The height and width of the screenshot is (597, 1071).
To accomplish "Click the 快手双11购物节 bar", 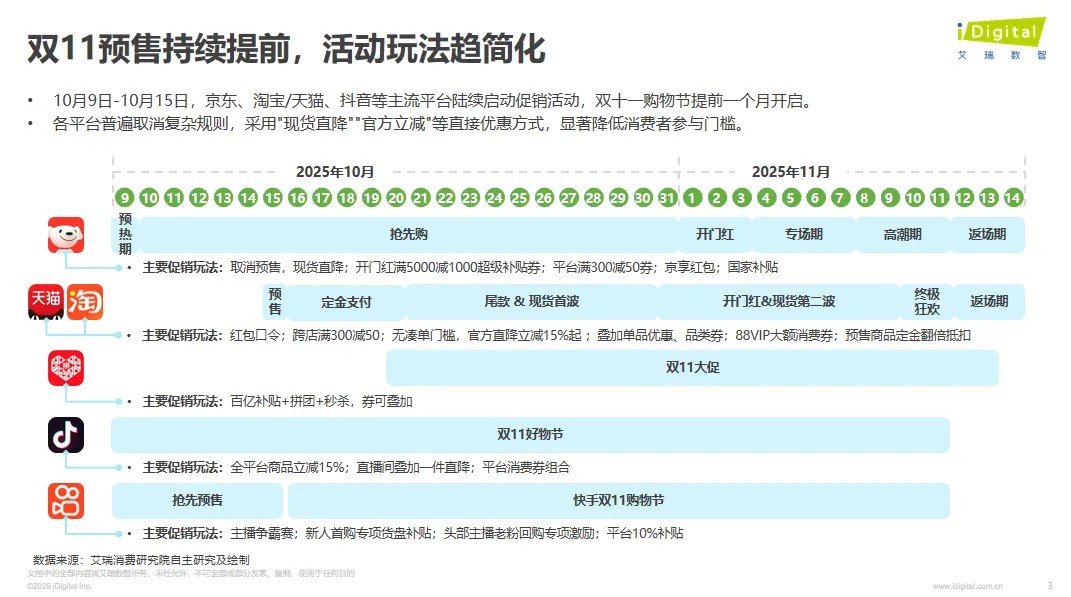I will coord(618,501).
